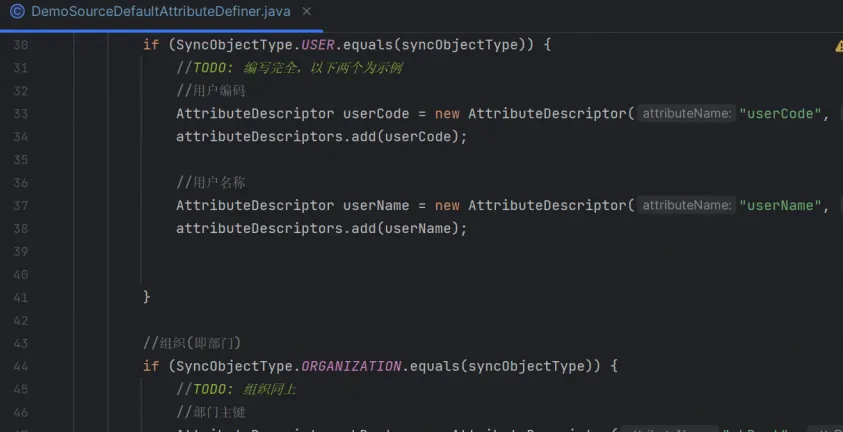Click the variable userName declared on line 37
Image resolution: width=843 pixels, height=432 pixels.
point(376,205)
